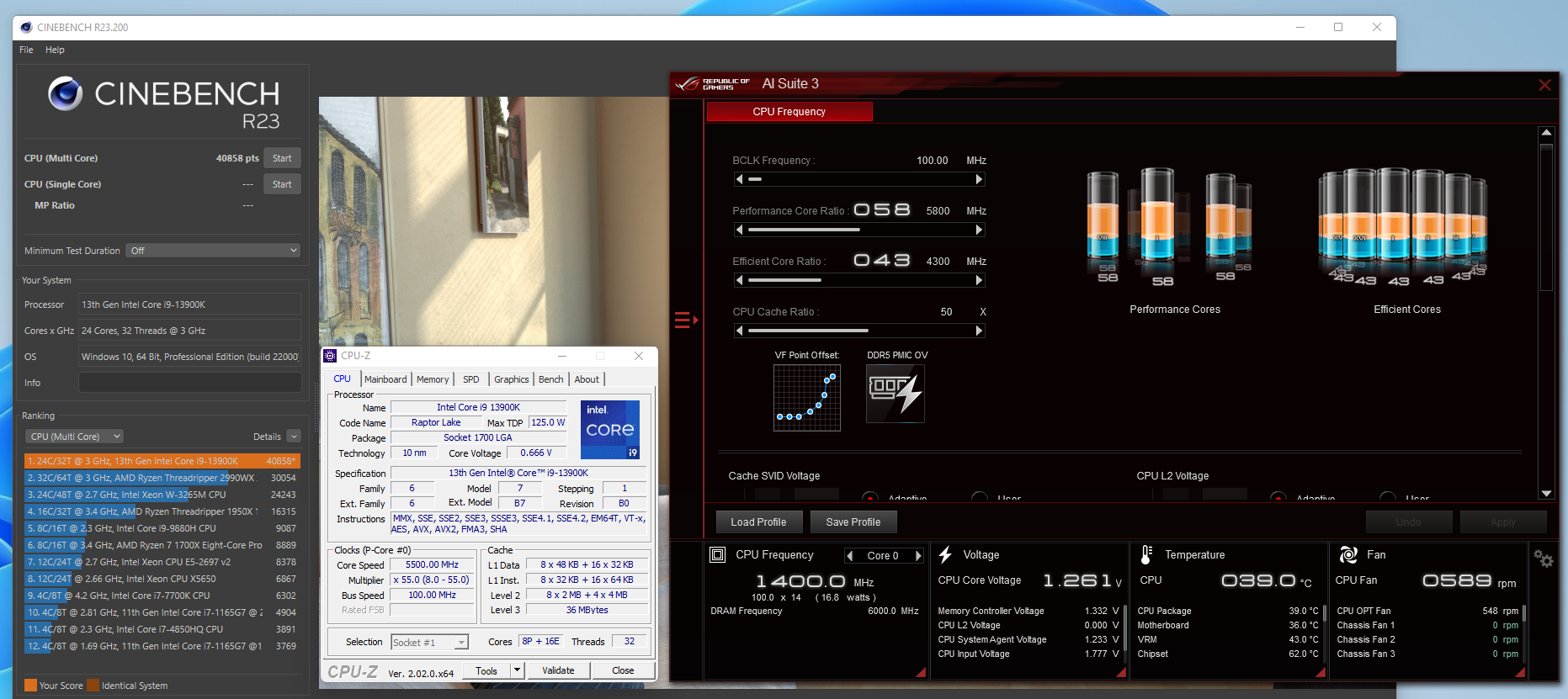Open the DDR5 PMIC OV memory icon
Image resolution: width=1568 pixels, height=699 pixels.
pos(896,393)
